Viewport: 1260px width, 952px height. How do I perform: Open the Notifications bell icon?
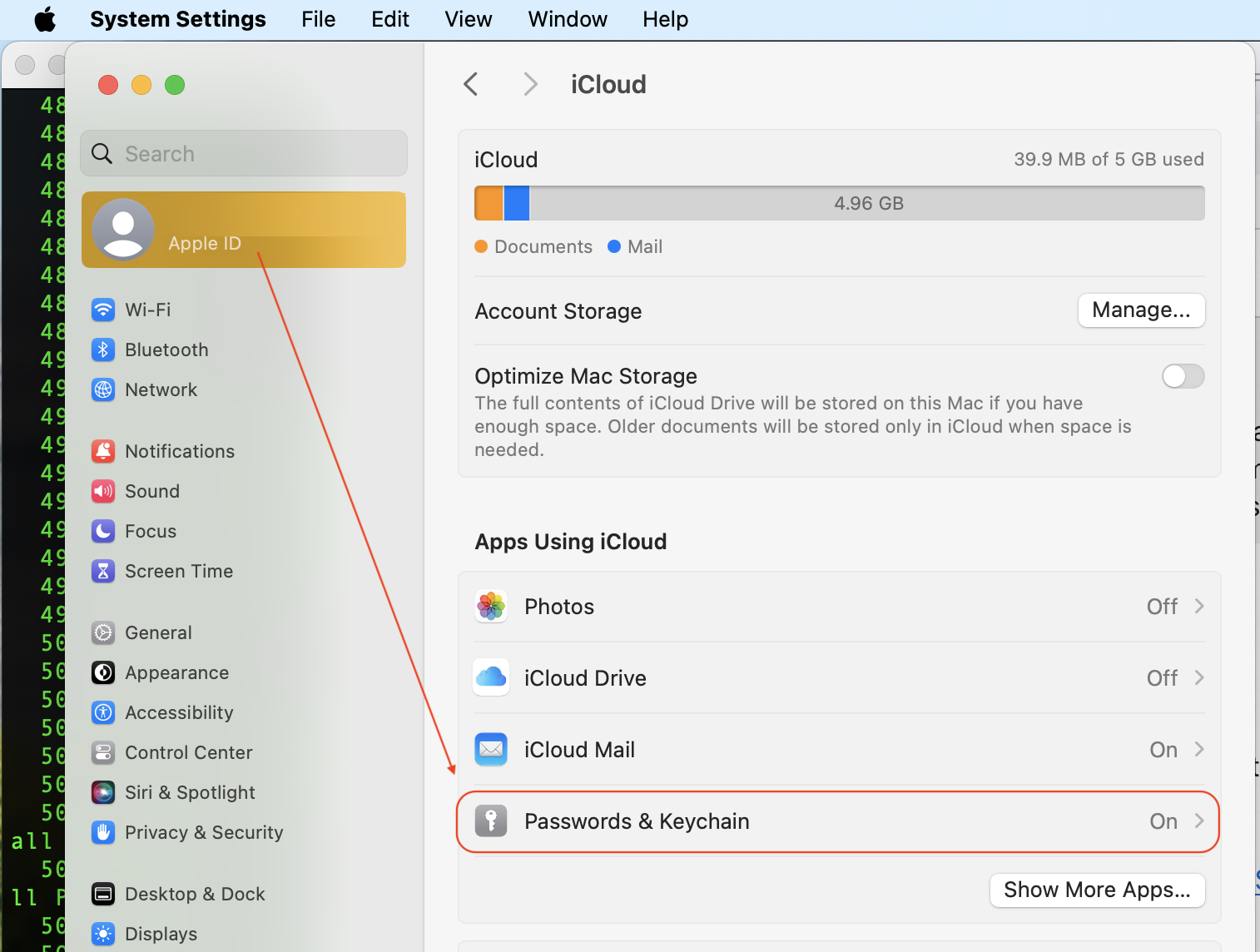[103, 451]
